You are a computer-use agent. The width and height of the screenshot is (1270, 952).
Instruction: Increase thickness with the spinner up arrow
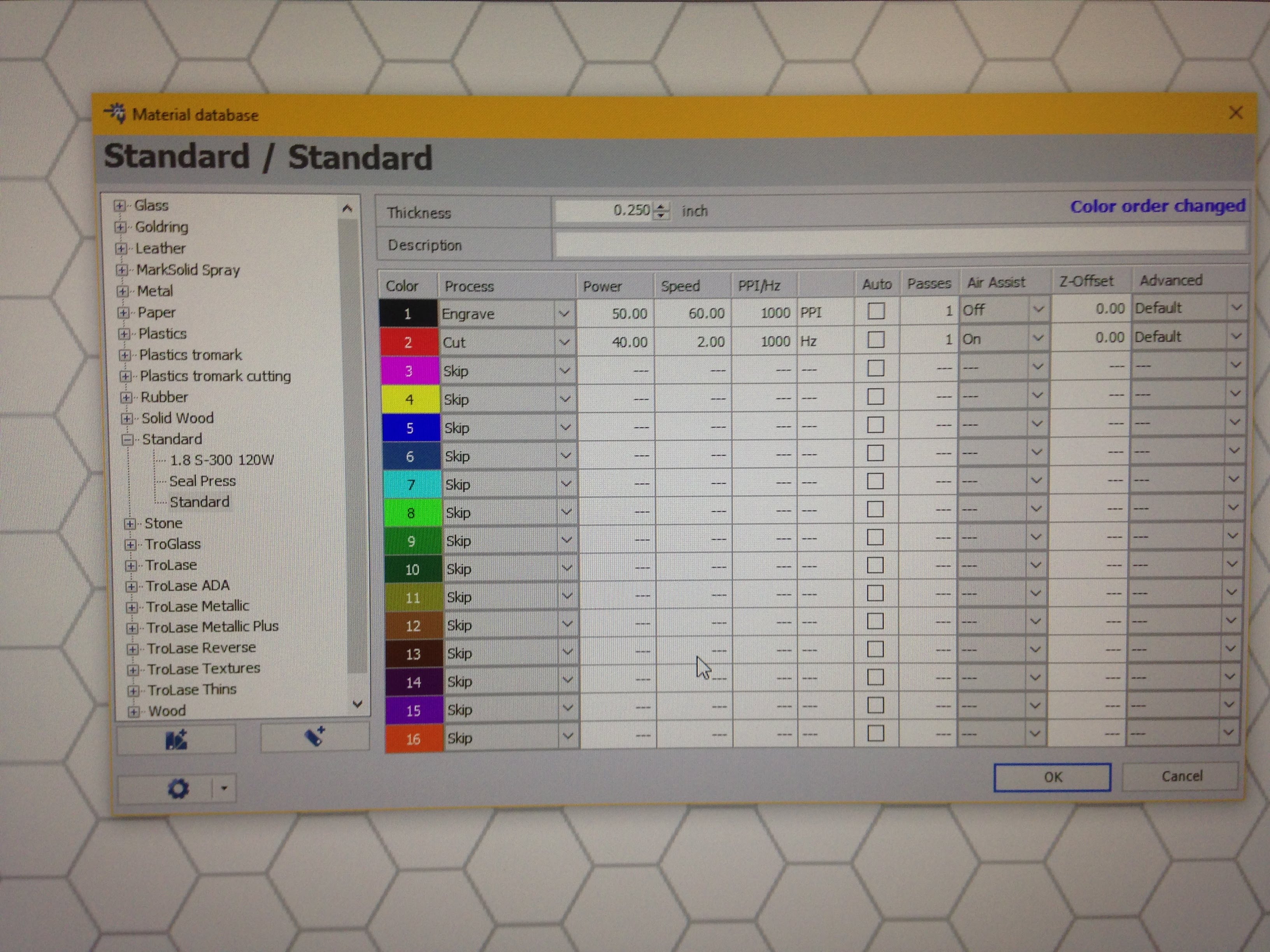[662, 206]
